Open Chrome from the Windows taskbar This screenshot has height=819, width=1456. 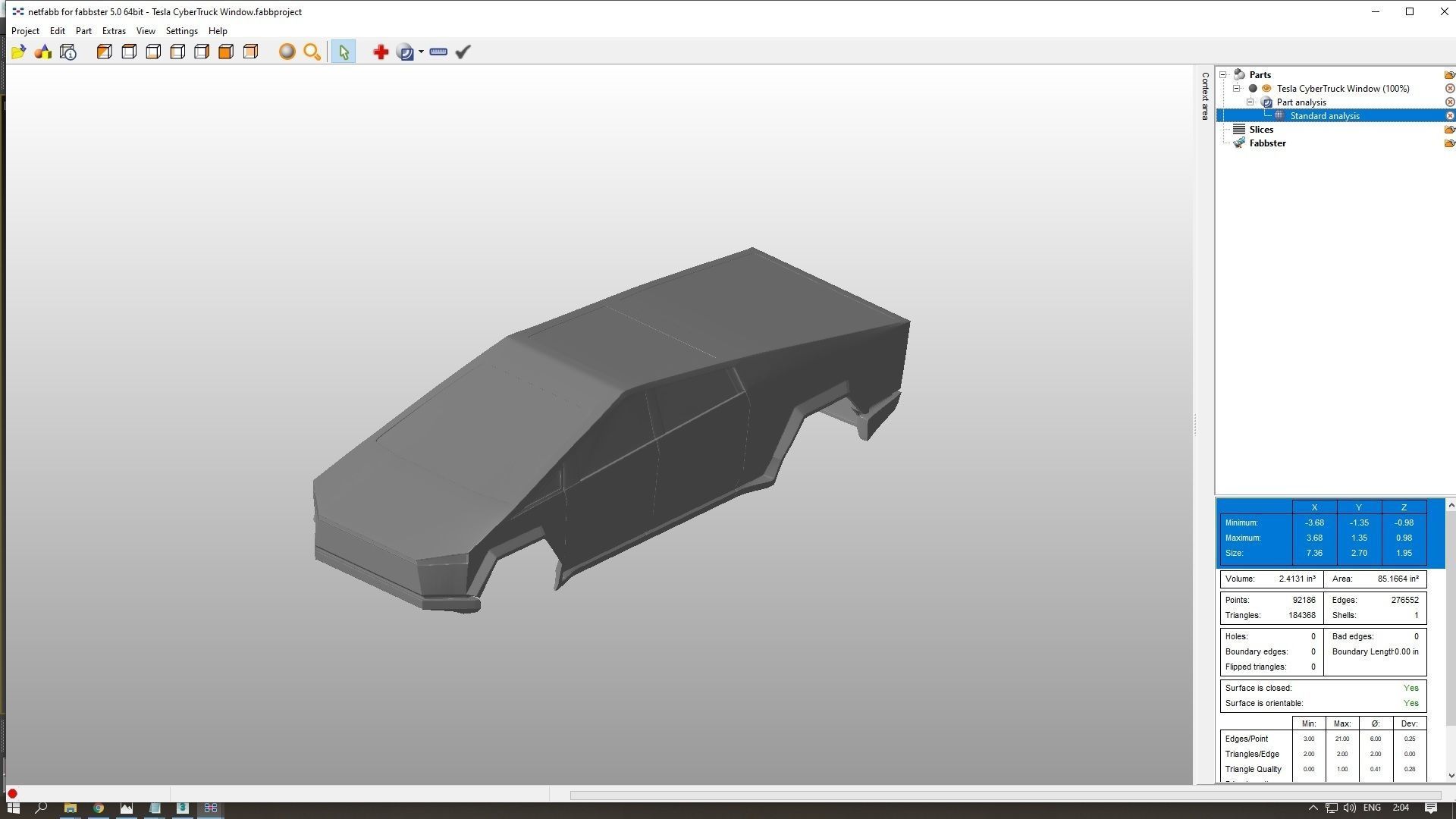coord(99,808)
